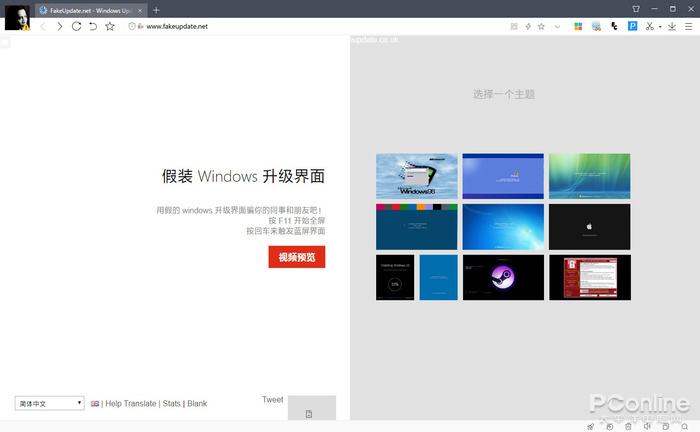
Task: Open the downloads icon
Action: coord(672,26)
